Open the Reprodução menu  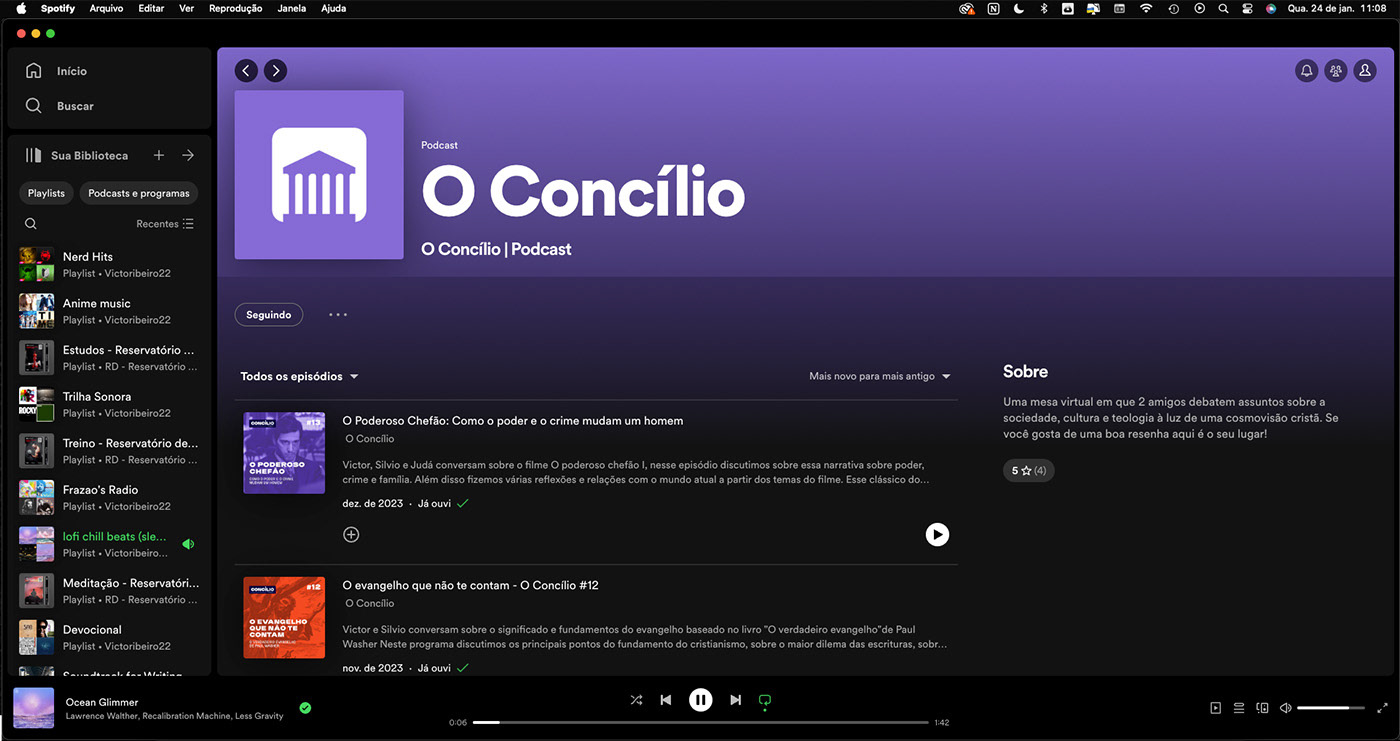click(x=235, y=8)
